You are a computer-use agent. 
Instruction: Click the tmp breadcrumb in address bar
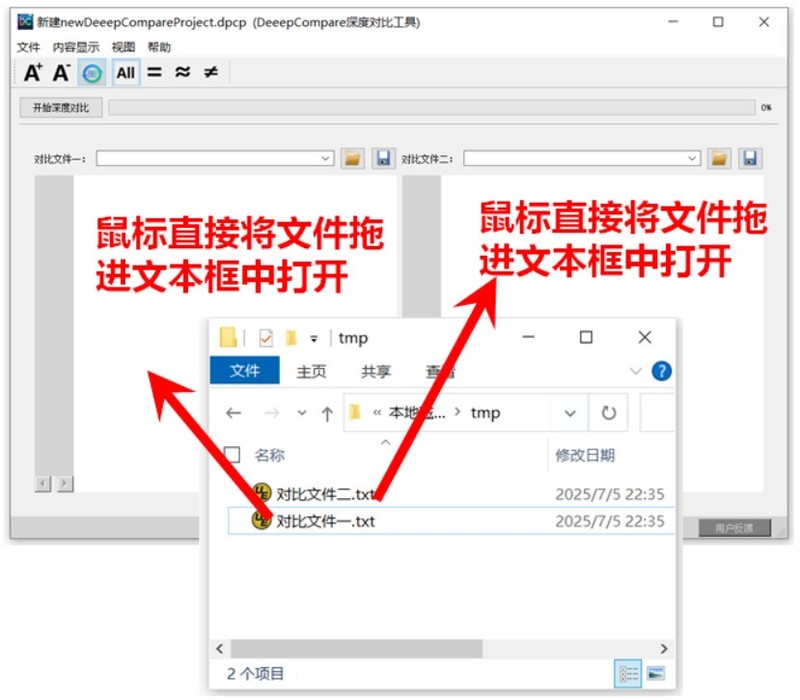click(x=485, y=413)
